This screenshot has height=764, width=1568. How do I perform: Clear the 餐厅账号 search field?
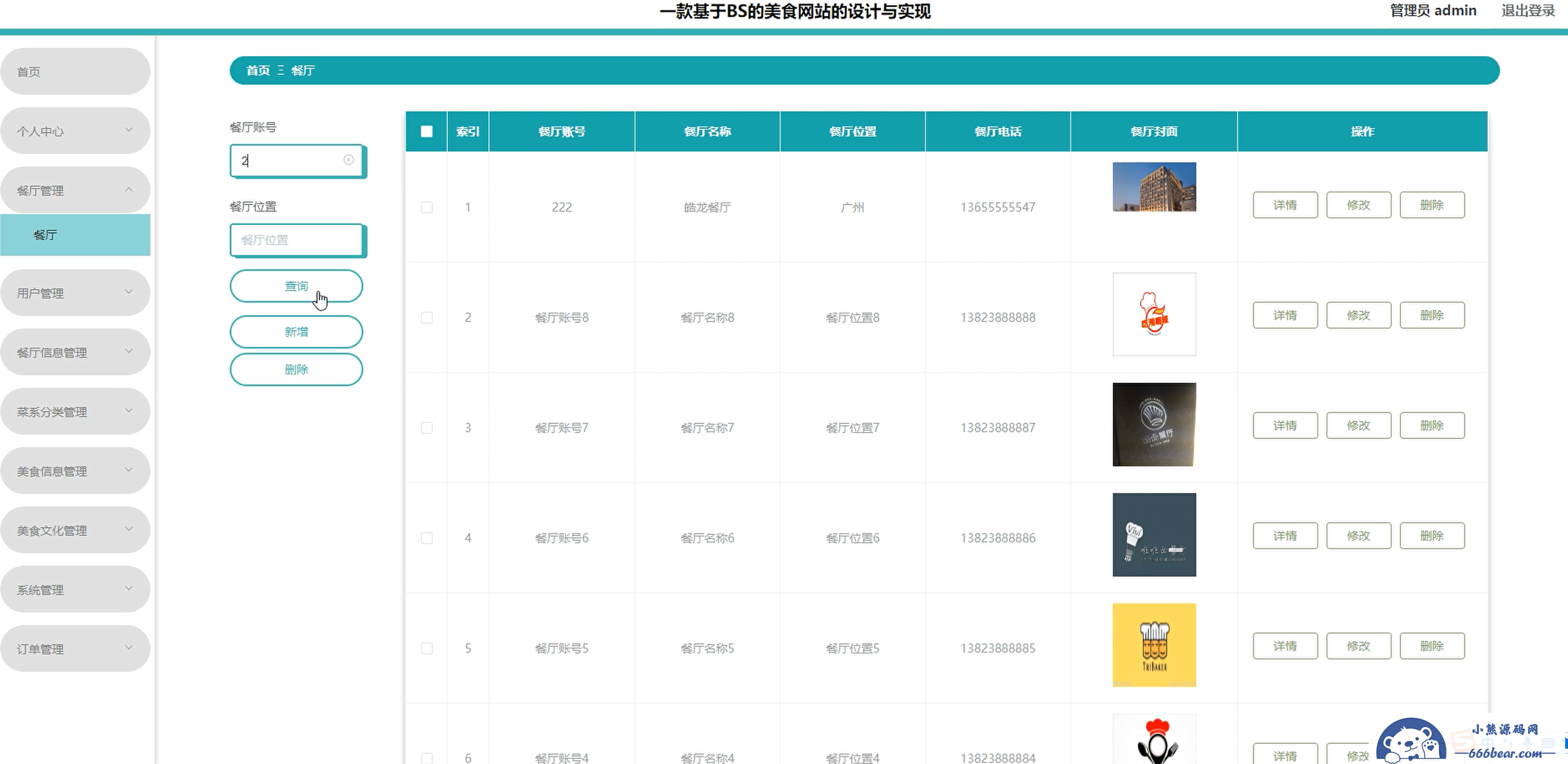(349, 159)
